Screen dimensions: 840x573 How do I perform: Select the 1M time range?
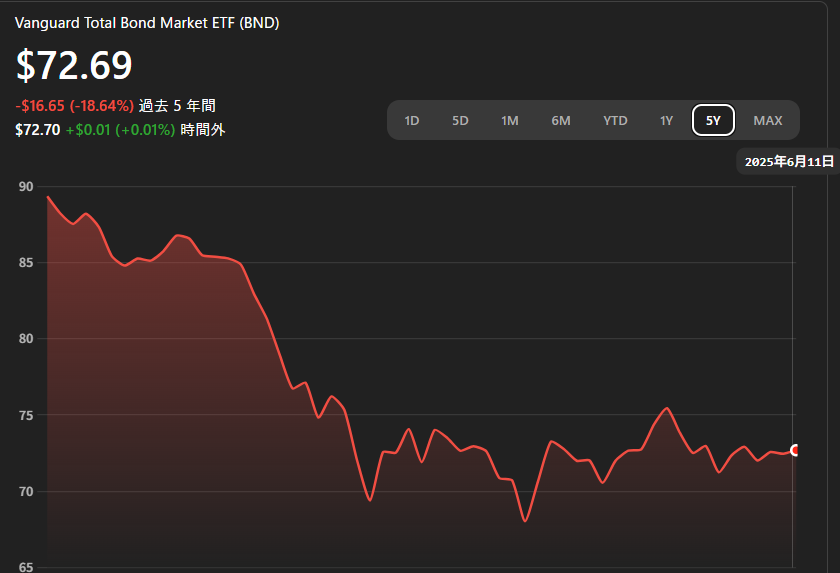(x=509, y=120)
